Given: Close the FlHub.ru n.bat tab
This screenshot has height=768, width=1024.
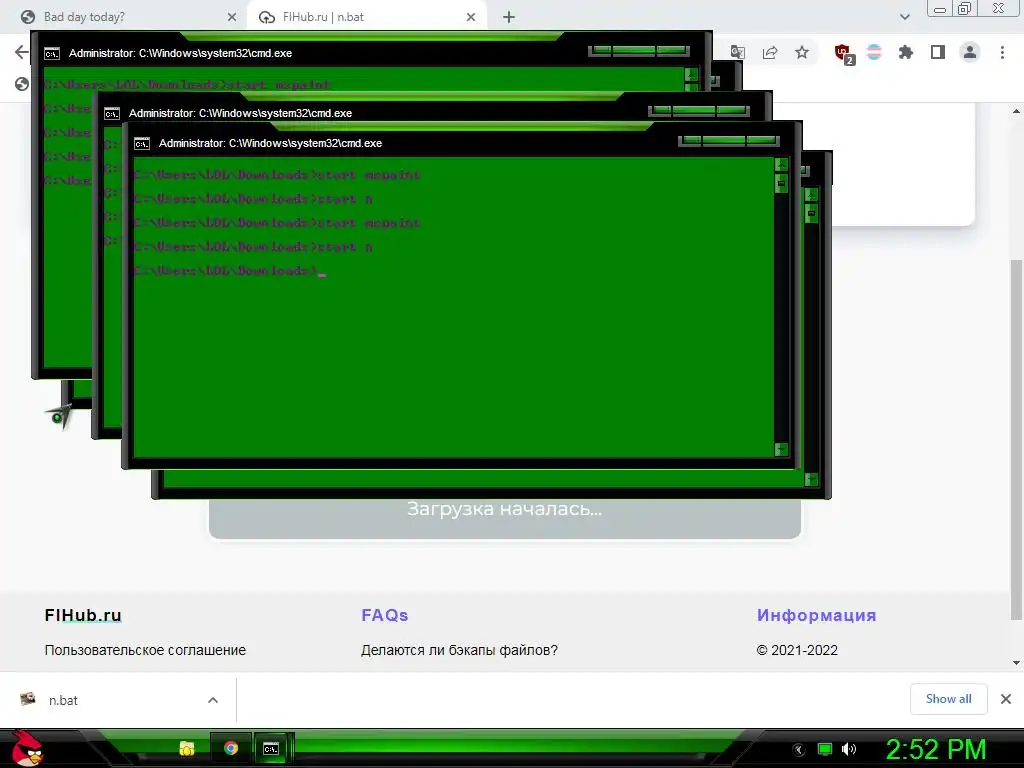Looking at the screenshot, I should click(471, 17).
